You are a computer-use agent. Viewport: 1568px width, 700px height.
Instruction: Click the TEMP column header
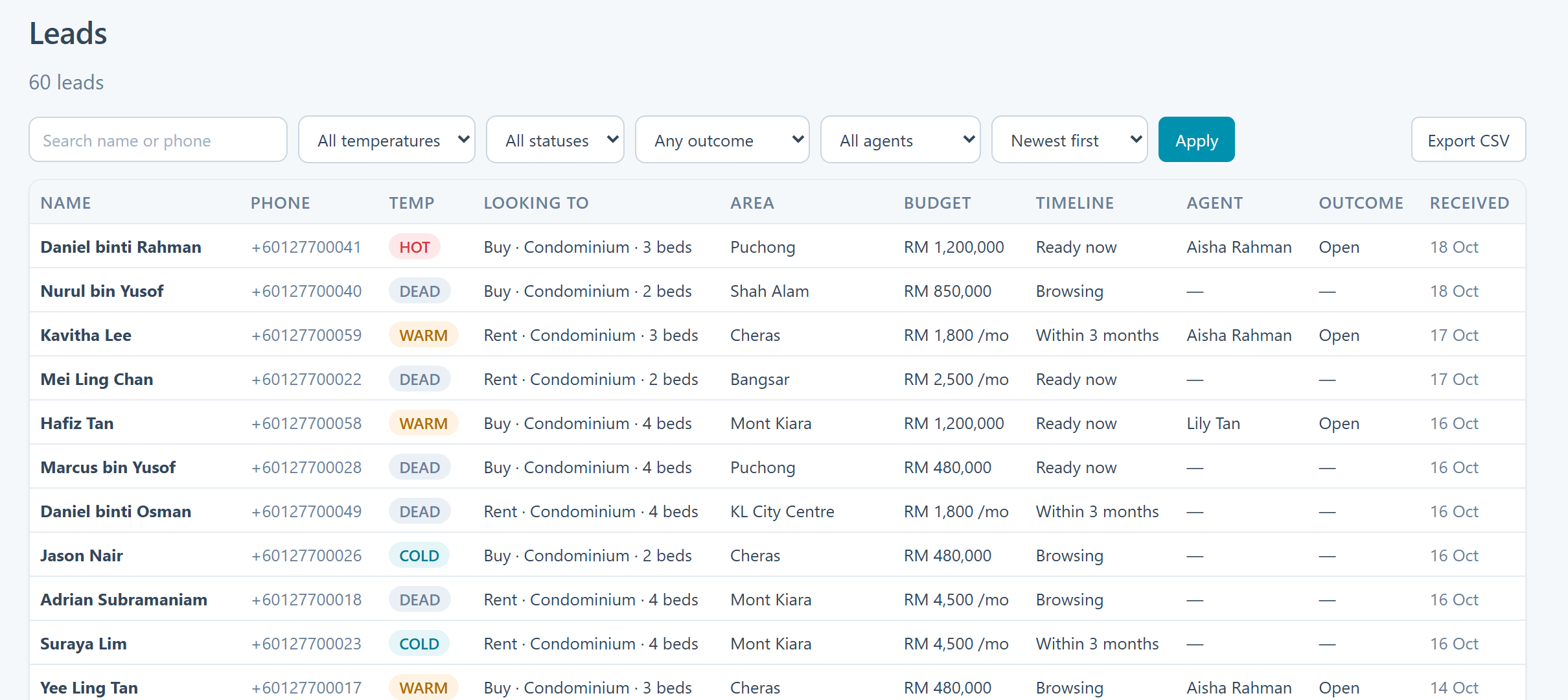tap(411, 203)
